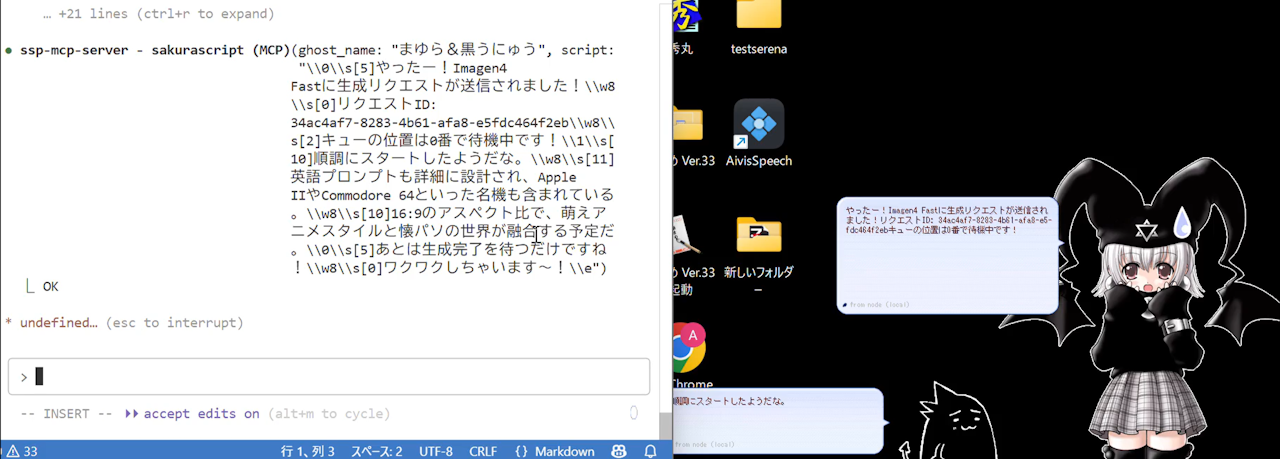Click the ssp-mcp-server - sakurascript (MCP) line

pos(155,50)
